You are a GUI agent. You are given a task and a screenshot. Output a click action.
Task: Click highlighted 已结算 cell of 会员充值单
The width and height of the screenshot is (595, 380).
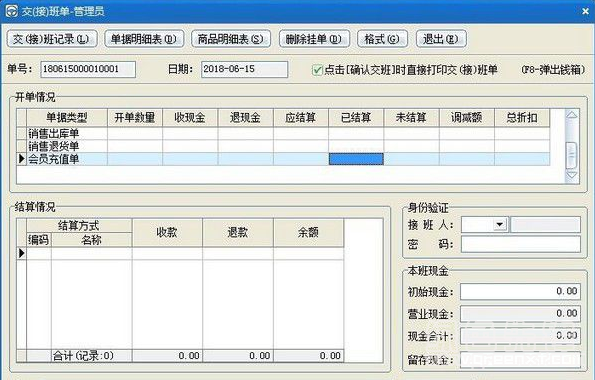click(x=356, y=159)
